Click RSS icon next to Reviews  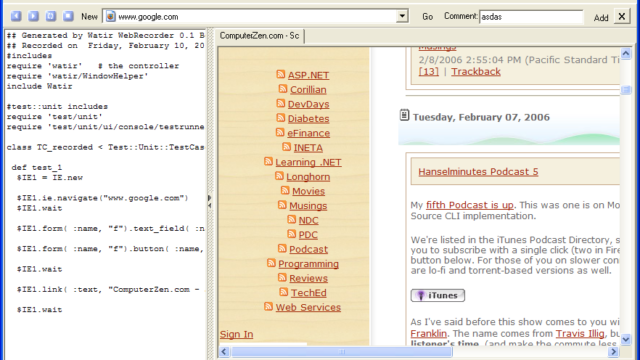tap(282, 277)
